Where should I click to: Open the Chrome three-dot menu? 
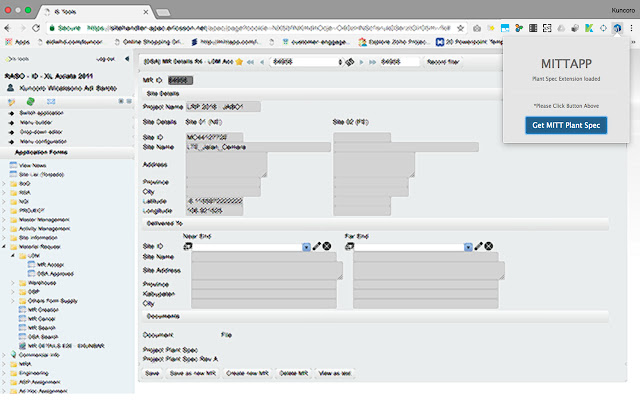pos(631,28)
